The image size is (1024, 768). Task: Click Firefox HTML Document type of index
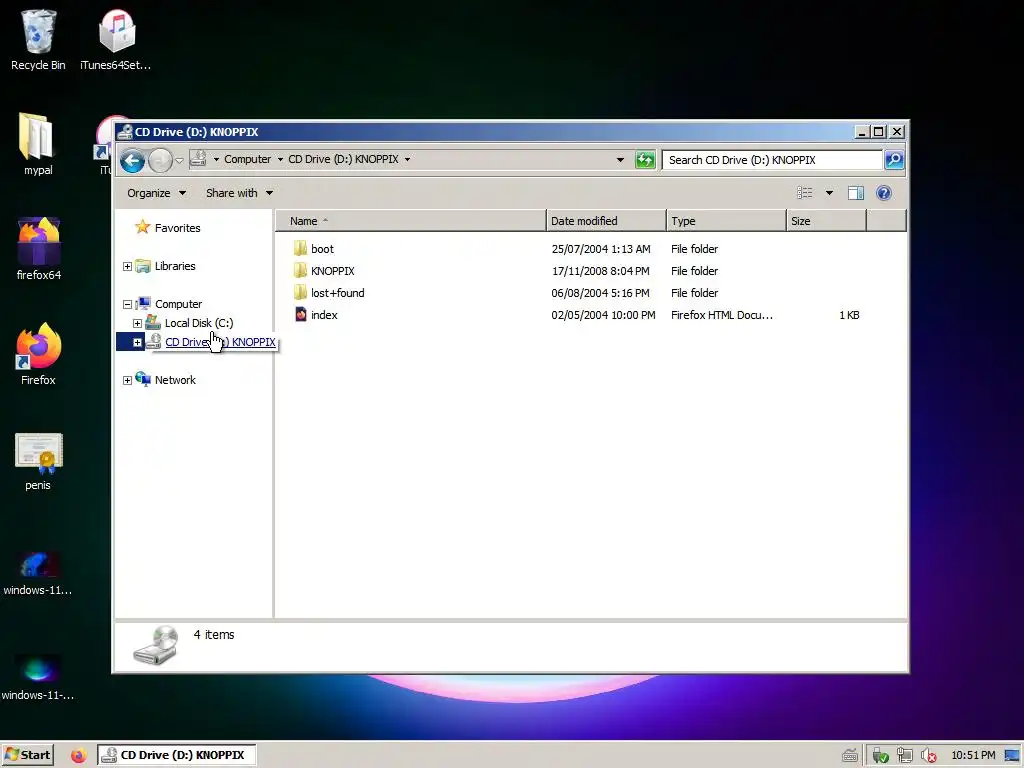(722, 315)
